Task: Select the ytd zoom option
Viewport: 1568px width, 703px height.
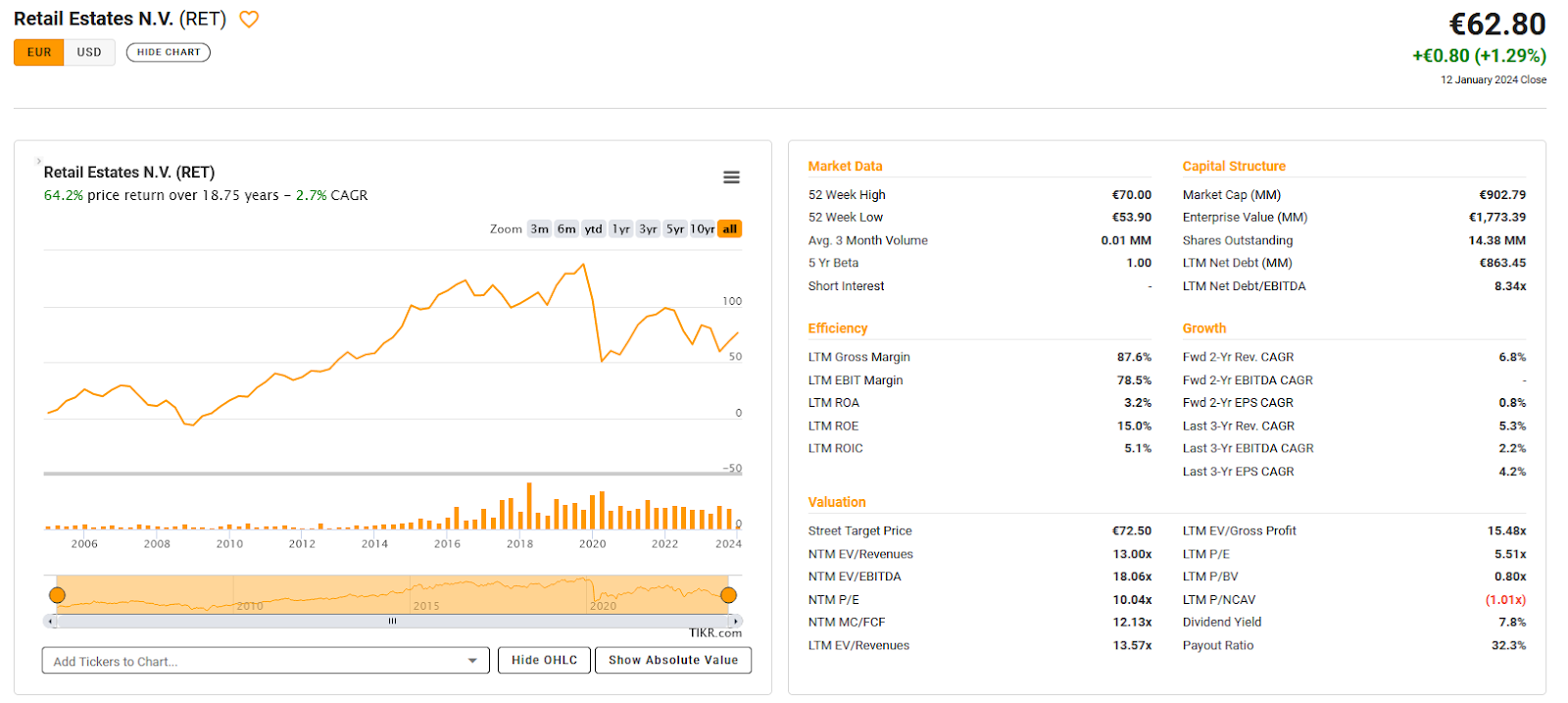Action: pos(593,228)
